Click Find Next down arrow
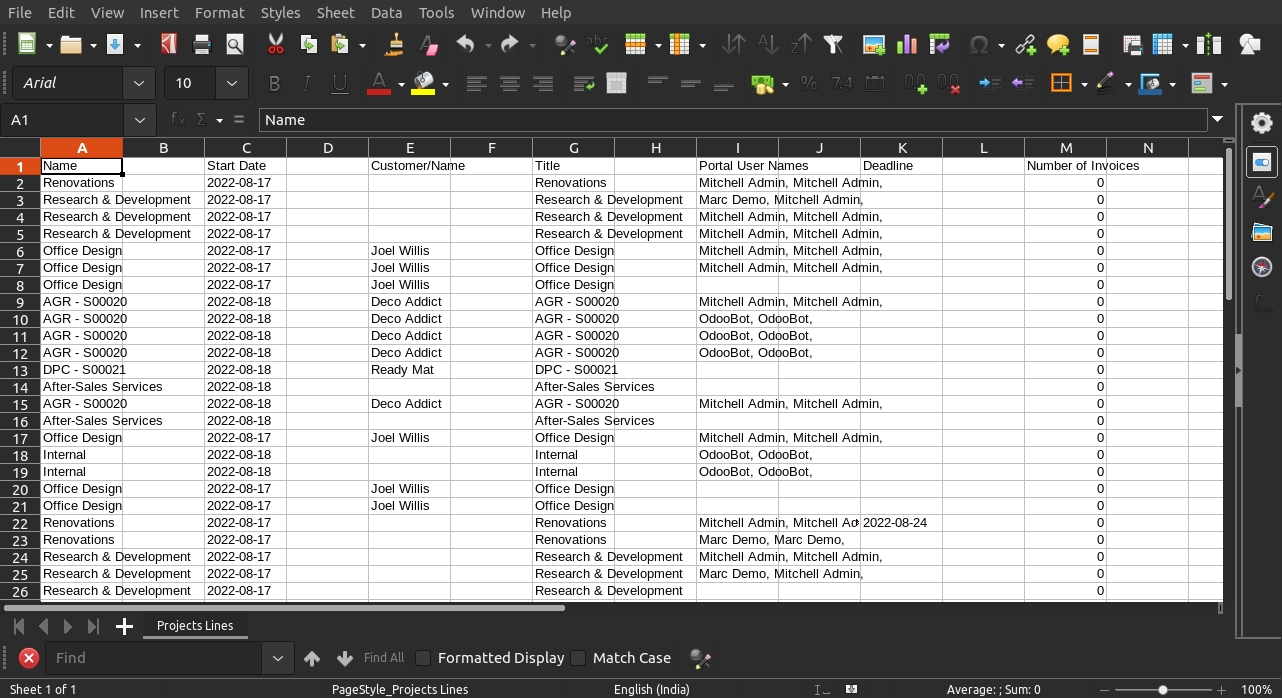 point(345,658)
